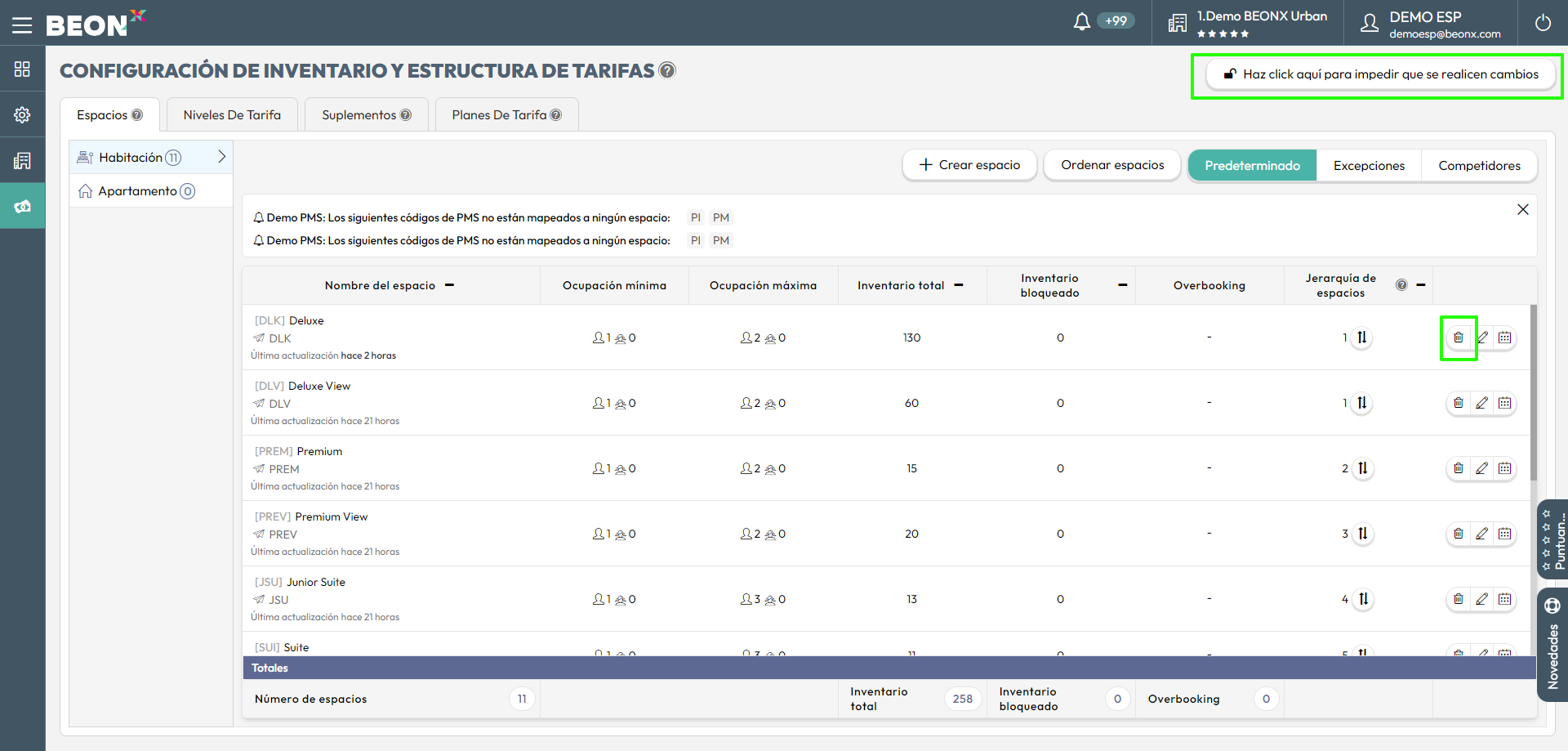The width and height of the screenshot is (1568, 751).
Task: Open calendar for Premium space
Action: point(1505,468)
